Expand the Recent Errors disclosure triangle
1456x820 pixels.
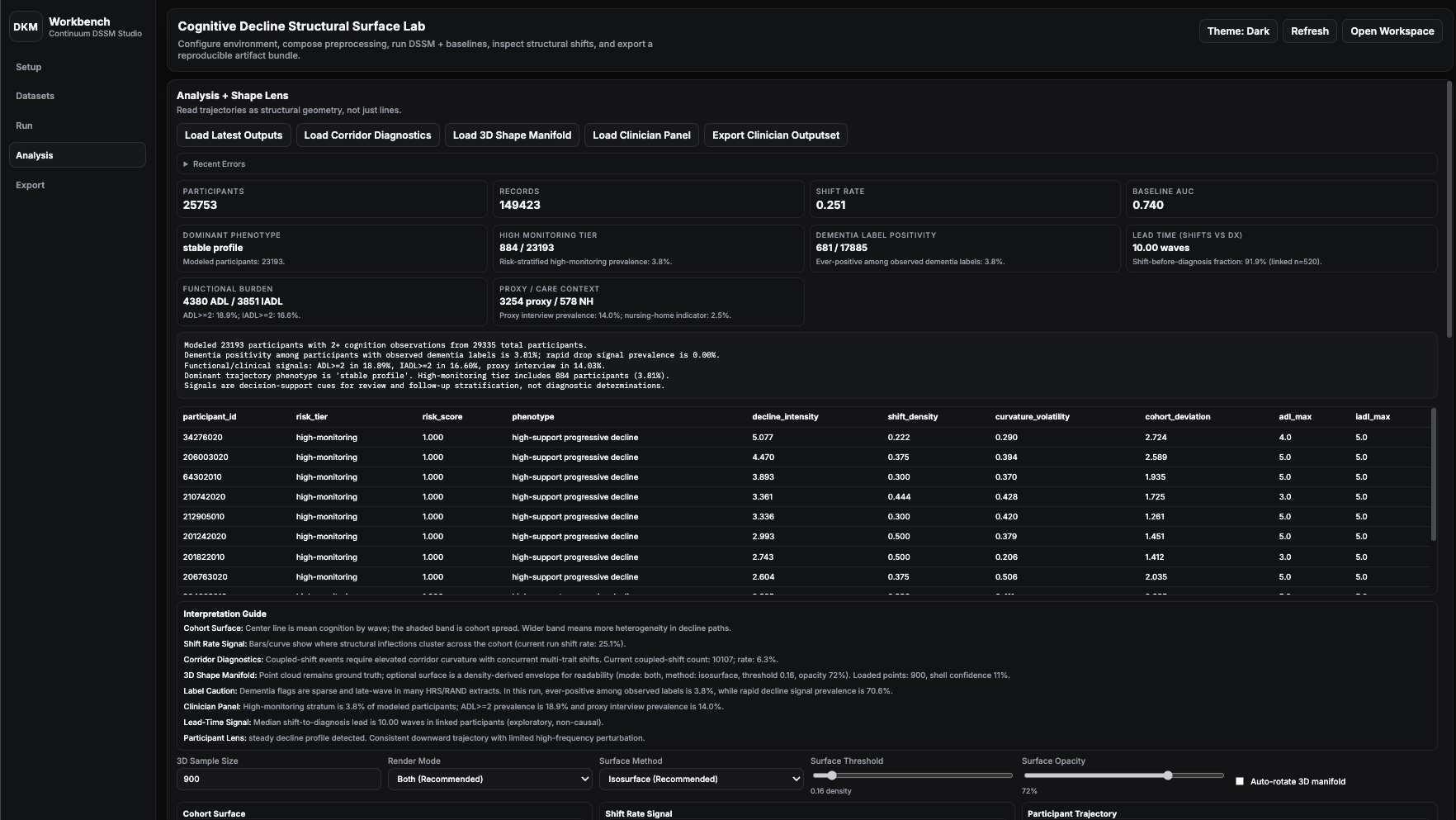186,164
